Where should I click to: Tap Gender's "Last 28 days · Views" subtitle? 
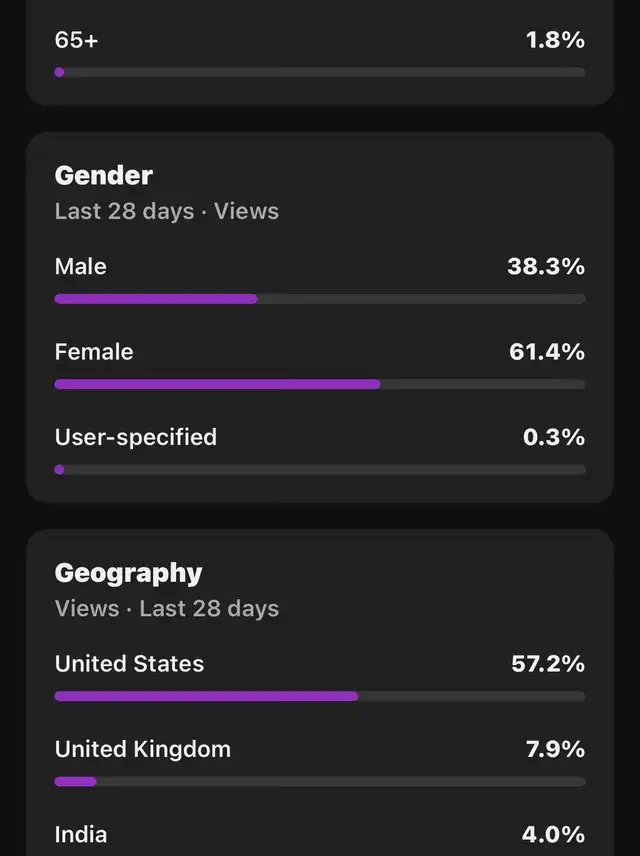click(167, 211)
